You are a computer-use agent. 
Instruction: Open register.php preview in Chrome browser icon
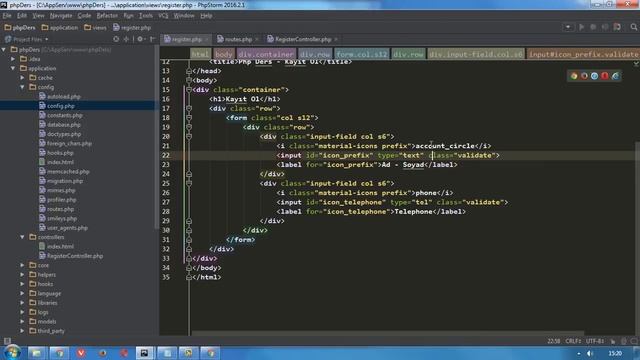574,76
